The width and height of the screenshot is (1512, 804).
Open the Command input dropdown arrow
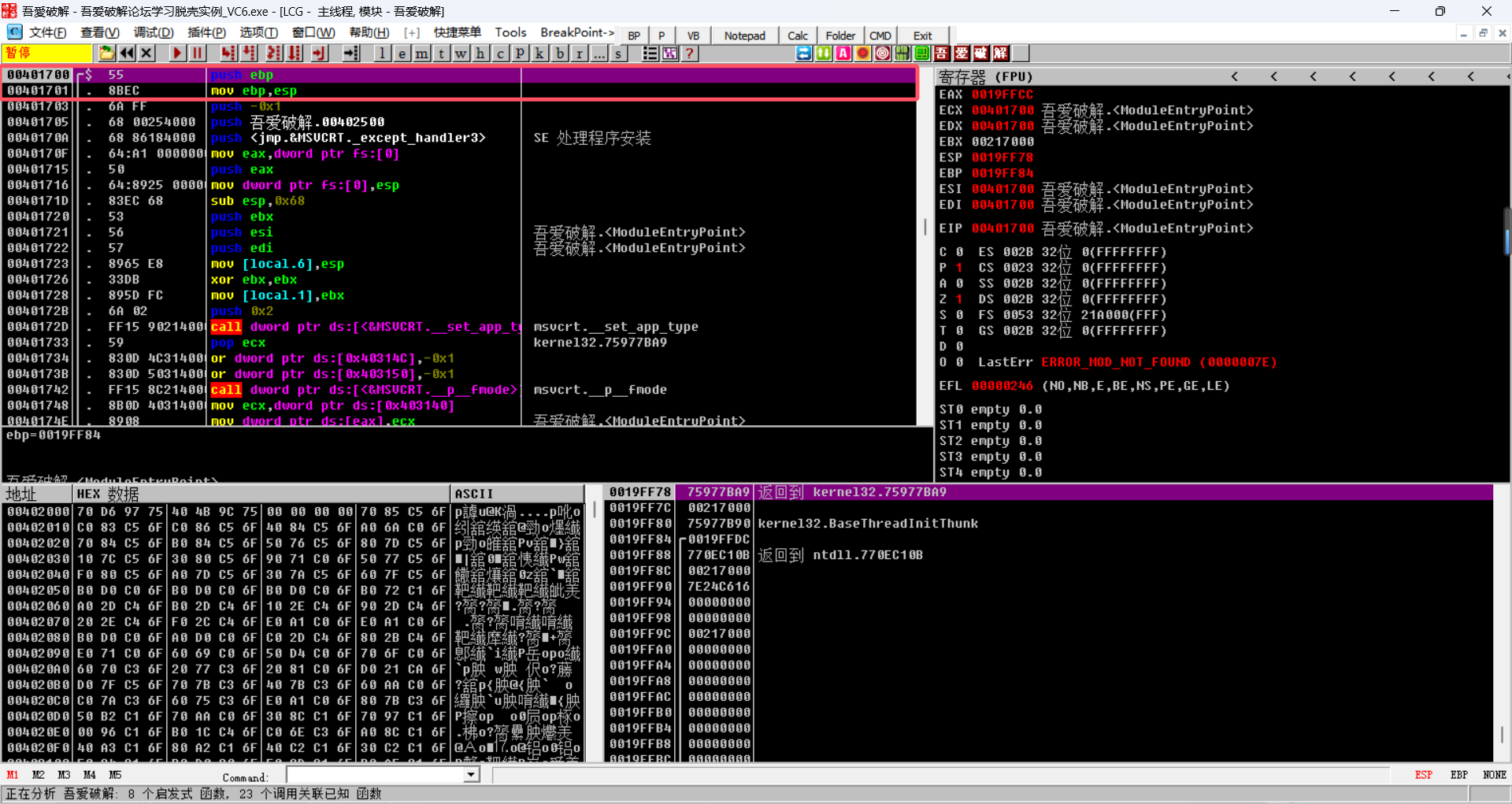click(x=471, y=775)
